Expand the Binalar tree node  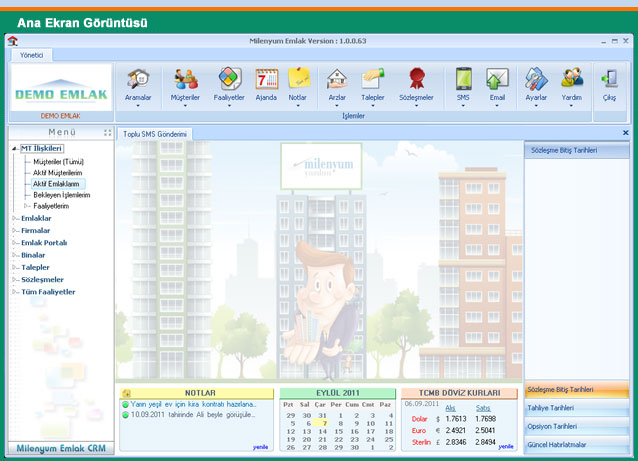15,255
